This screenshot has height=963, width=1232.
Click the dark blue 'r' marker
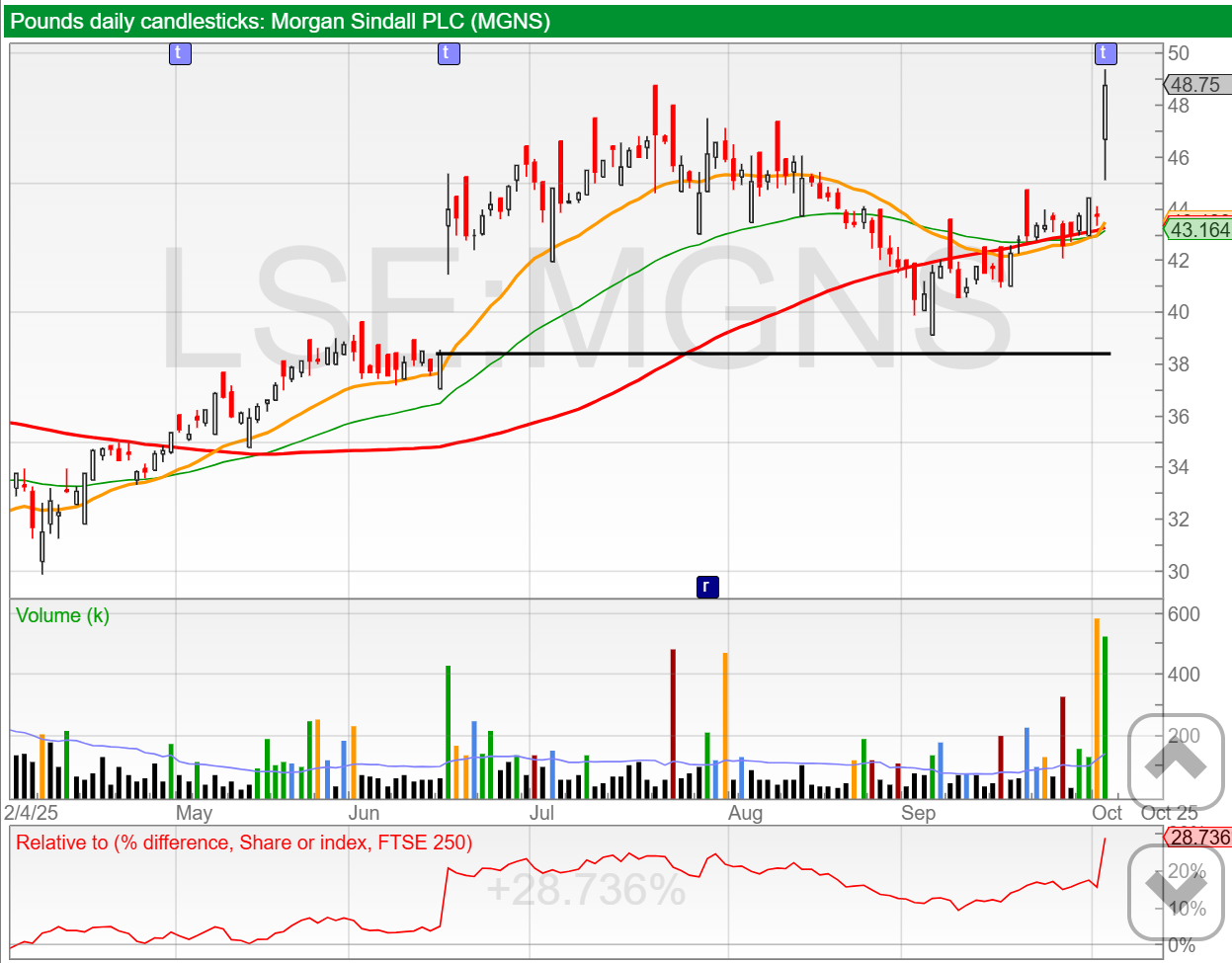(x=706, y=587)
